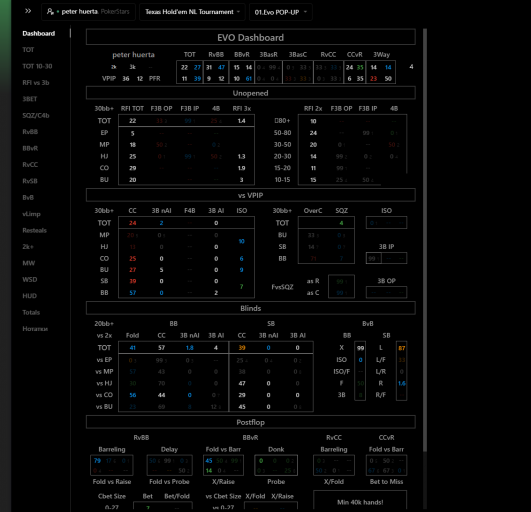Open 2k+ sidebar item
531x512 pixels.
click(x=28, y=247)
